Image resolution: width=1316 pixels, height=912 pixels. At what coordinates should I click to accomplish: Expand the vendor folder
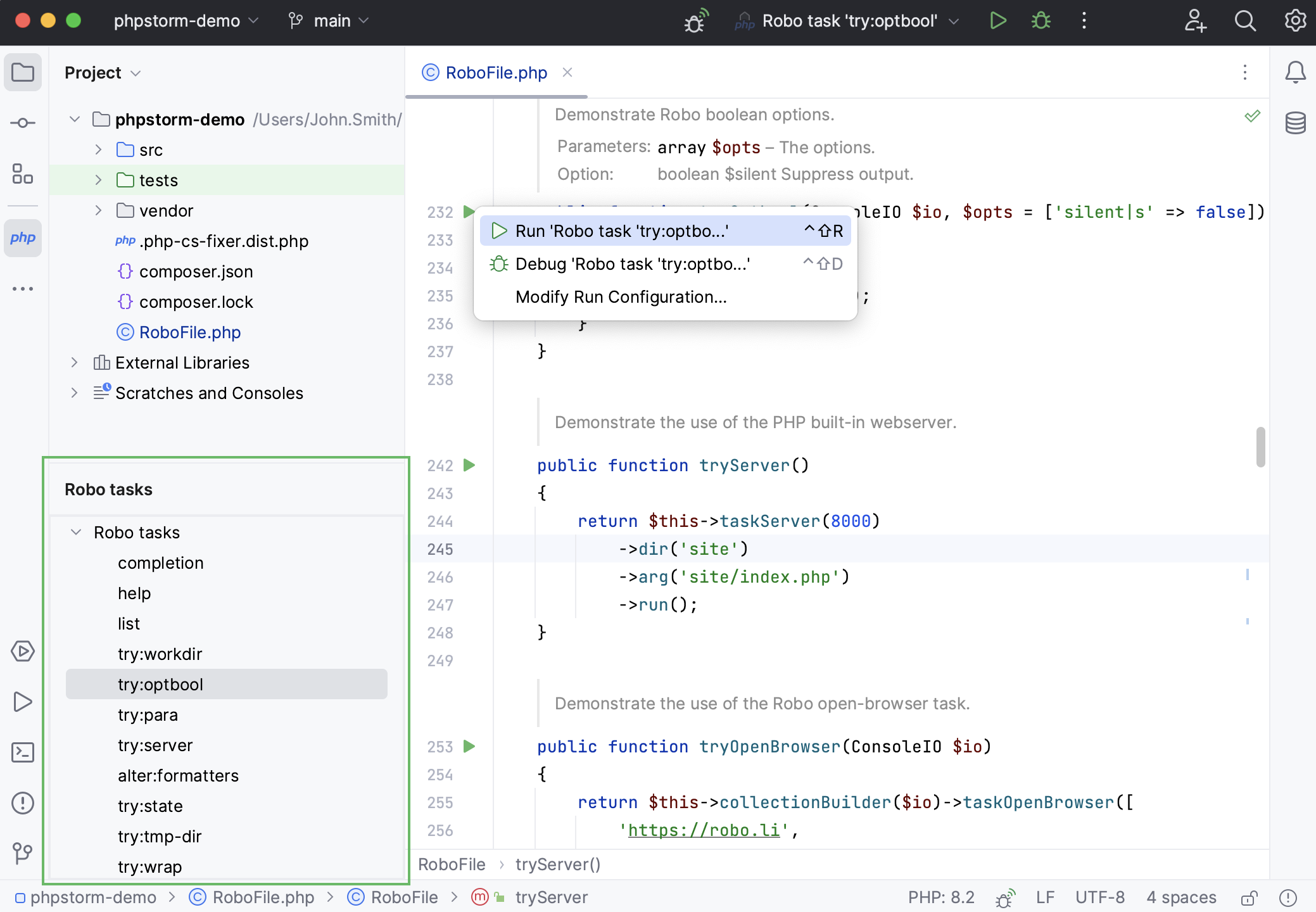click(x=98, y=210)
